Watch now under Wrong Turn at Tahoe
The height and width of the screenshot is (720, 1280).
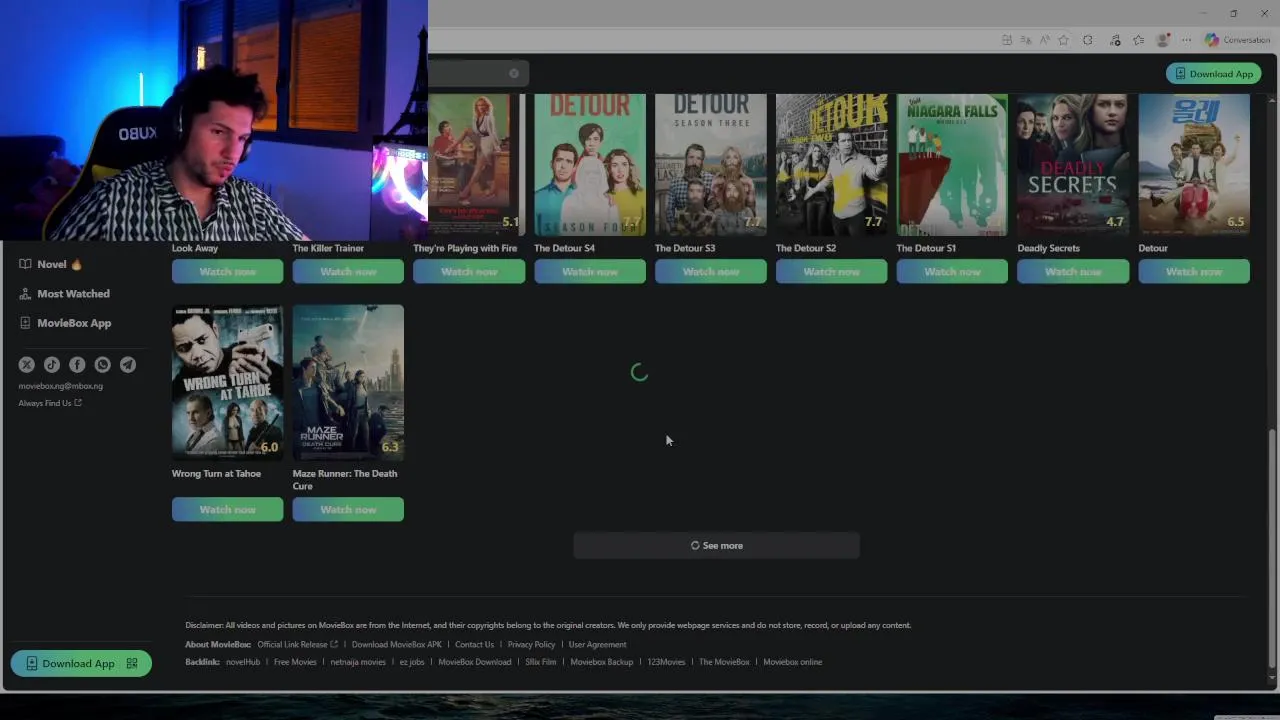tap(227, 509)
